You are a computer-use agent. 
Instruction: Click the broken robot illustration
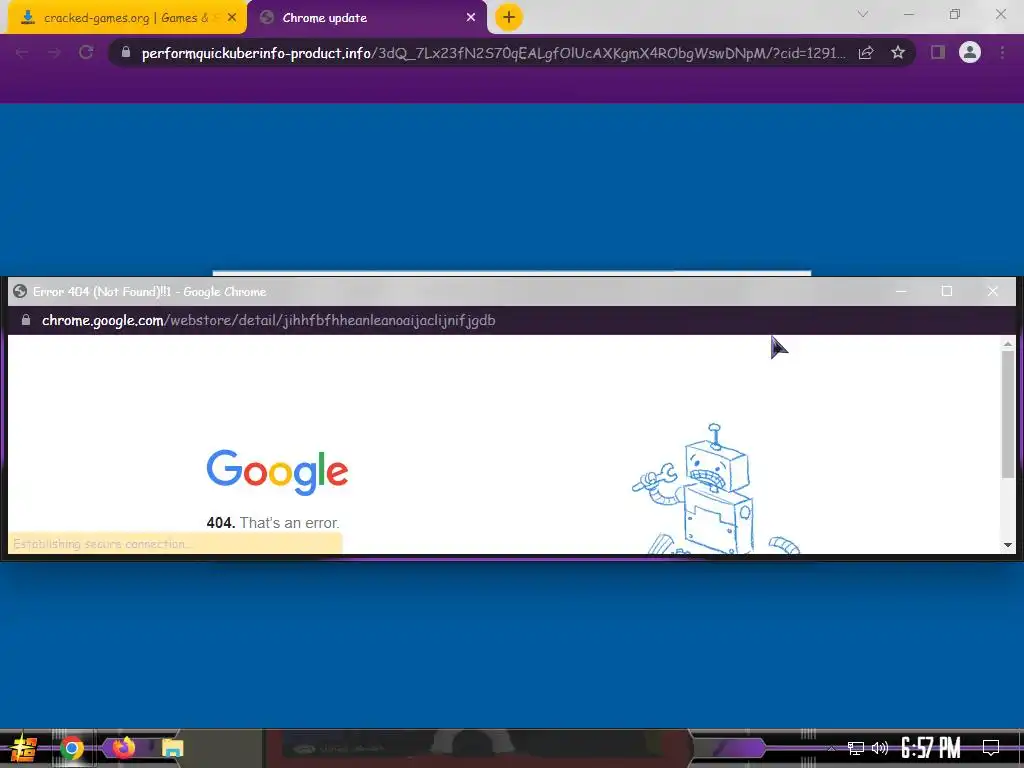pyautogui.click(x=716, y=488)
